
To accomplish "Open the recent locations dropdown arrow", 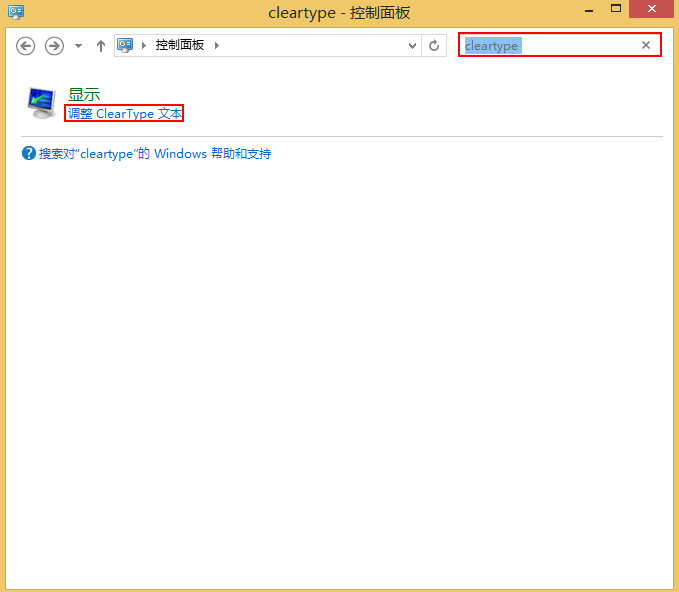I will coord(78,45).
